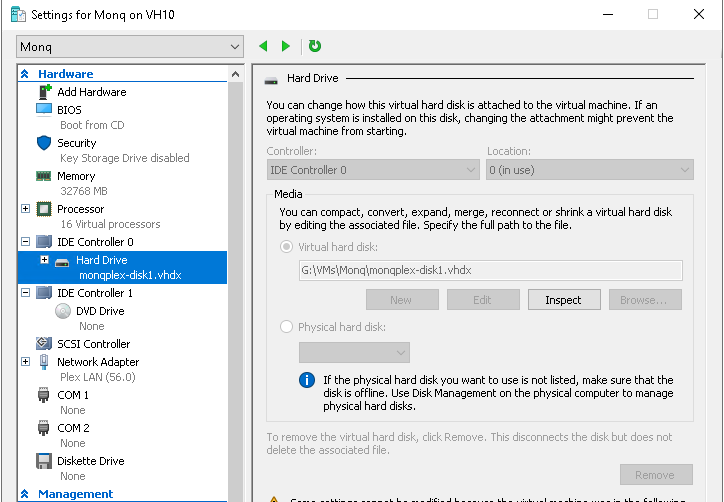Click the IDE Controller 0 icon

pos(44,242)
